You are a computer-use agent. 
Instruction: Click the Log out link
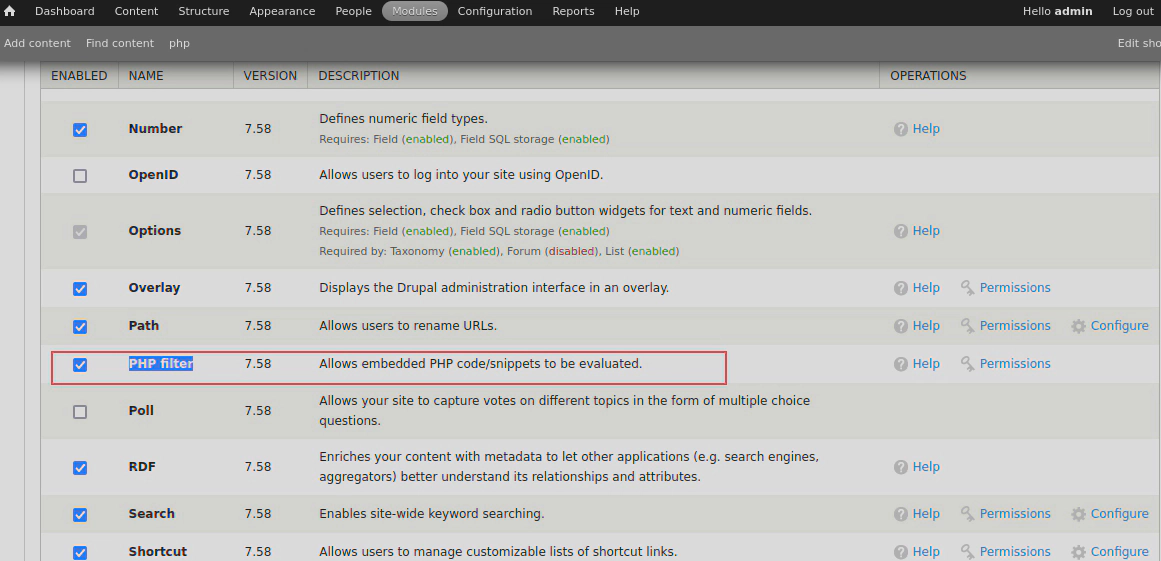(x=1132, y=11)
